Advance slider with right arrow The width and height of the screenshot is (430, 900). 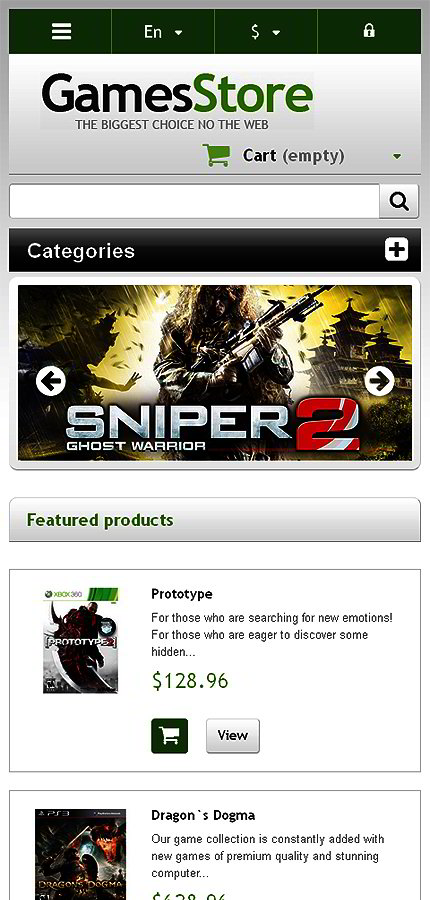(379, 381)
